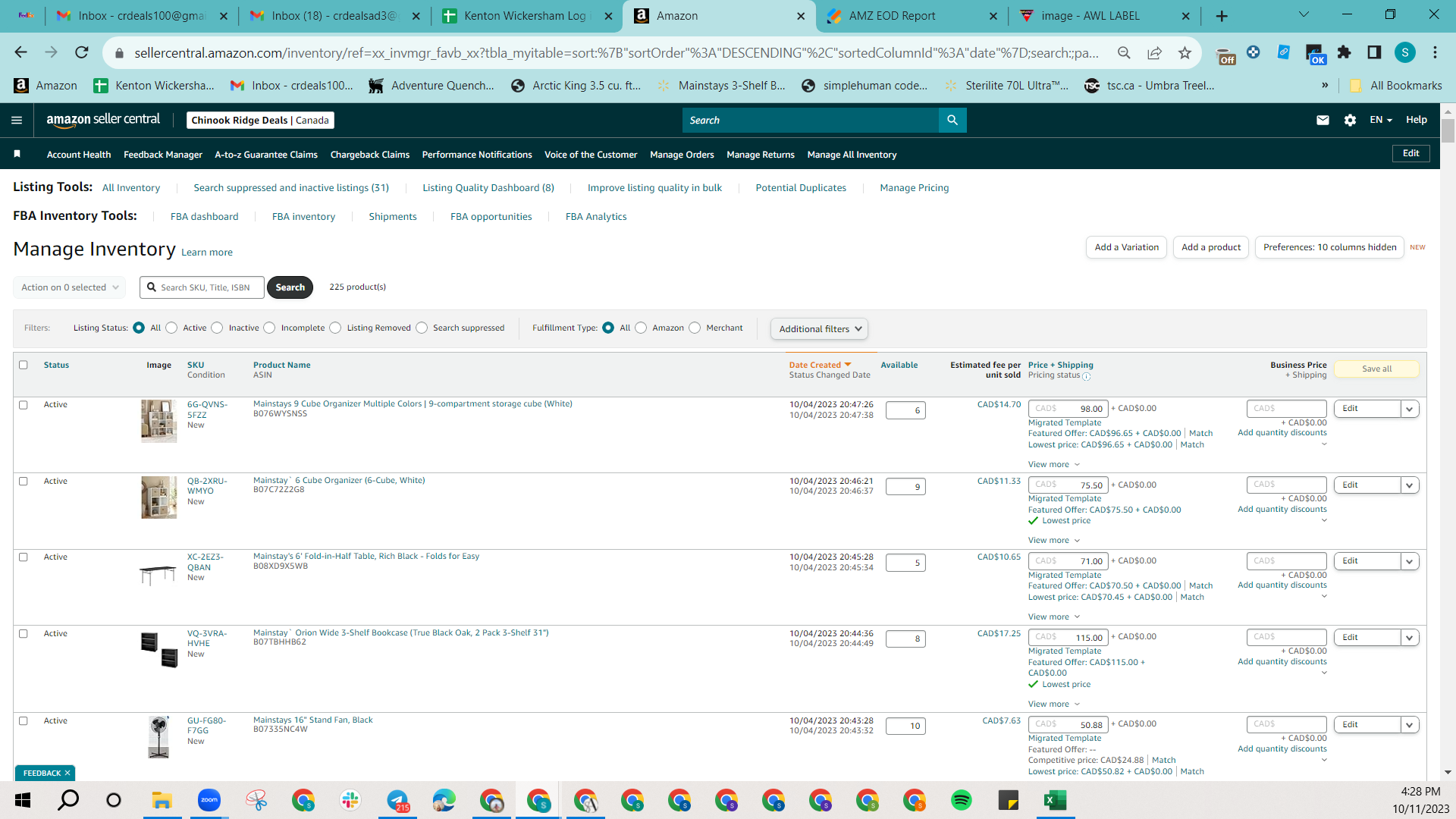Show more bookmarks with the chevron
Image resolution: width=1456 pixels, height=819 pixels.
[x=1325, y=85]
